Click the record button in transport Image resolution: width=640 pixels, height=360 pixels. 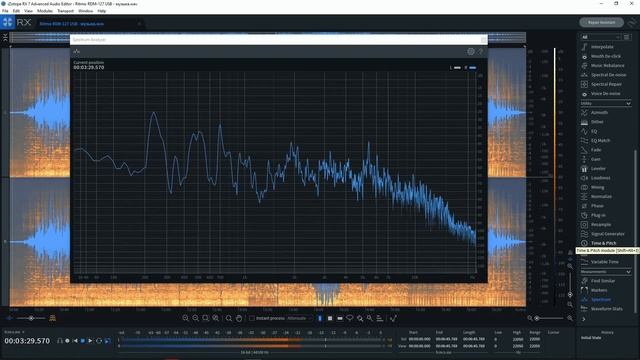[67, 341]
